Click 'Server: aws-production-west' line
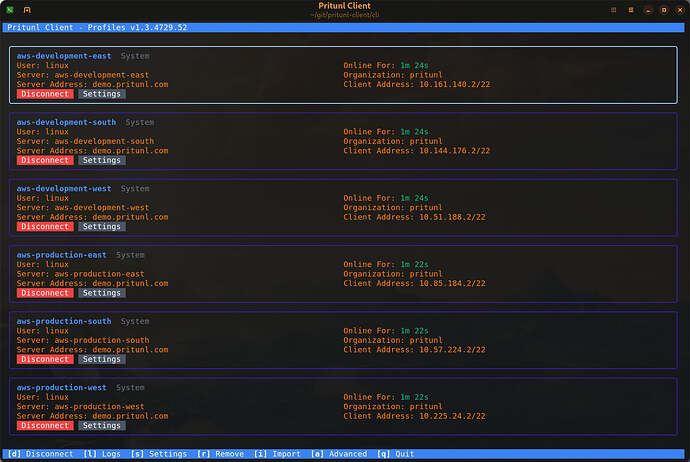690x462 pixels. [x=81, y=407]
